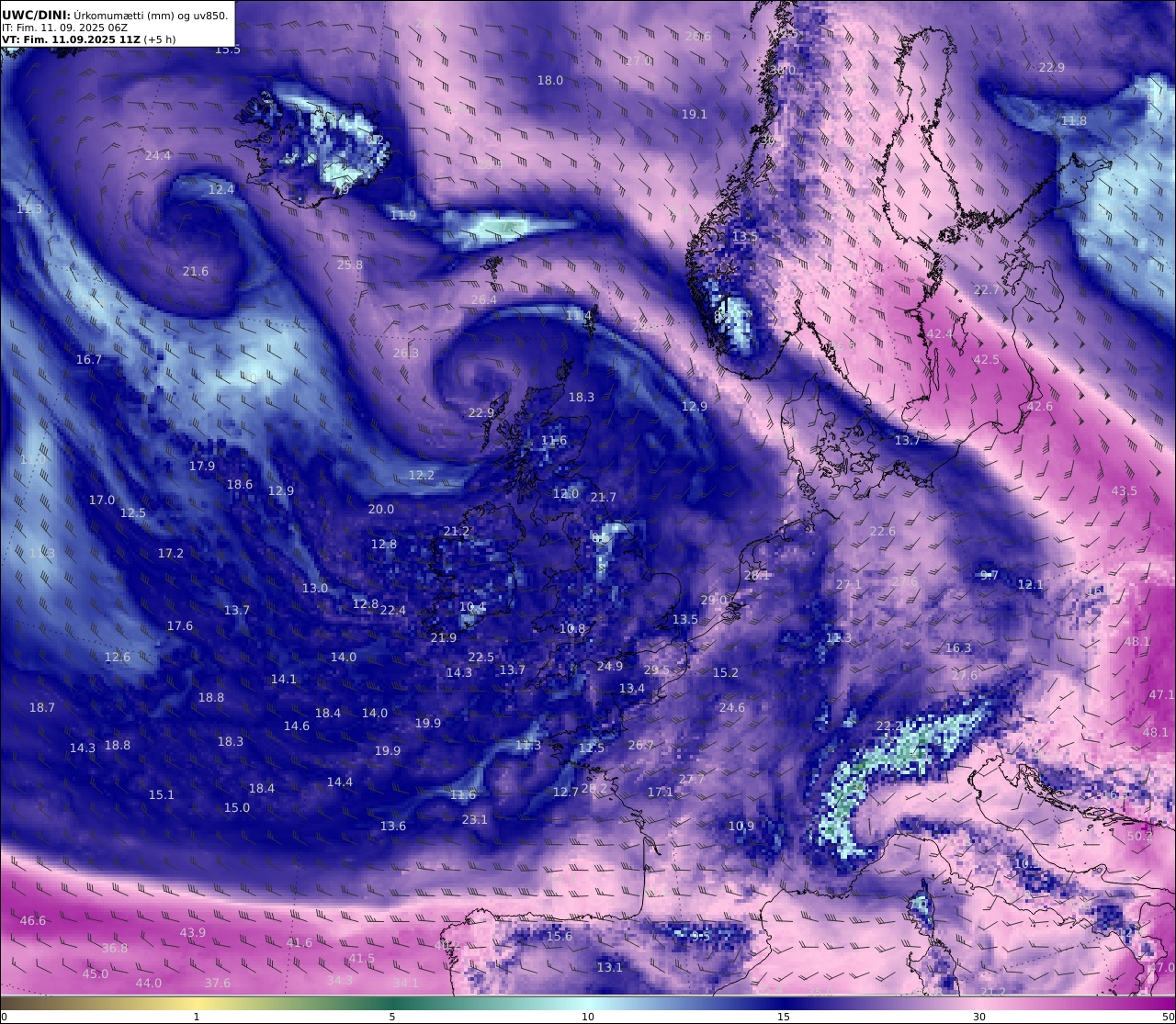This screenshot has width=1176, height=1024.
Task: Click the 15.0 value label
Action: pos(237,807)
